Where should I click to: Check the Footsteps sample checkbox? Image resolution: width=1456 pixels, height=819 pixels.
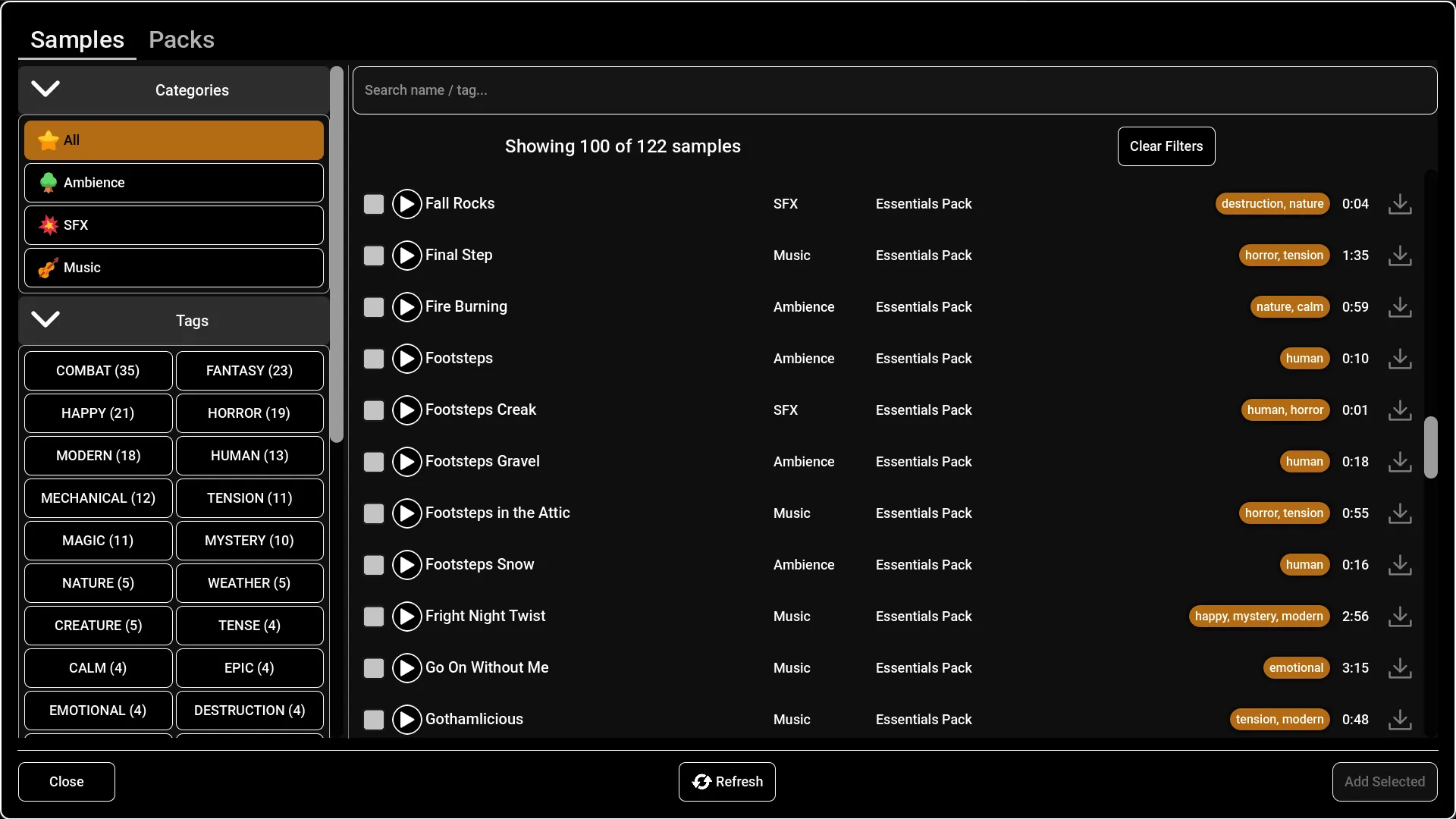[x=374, y=359]
